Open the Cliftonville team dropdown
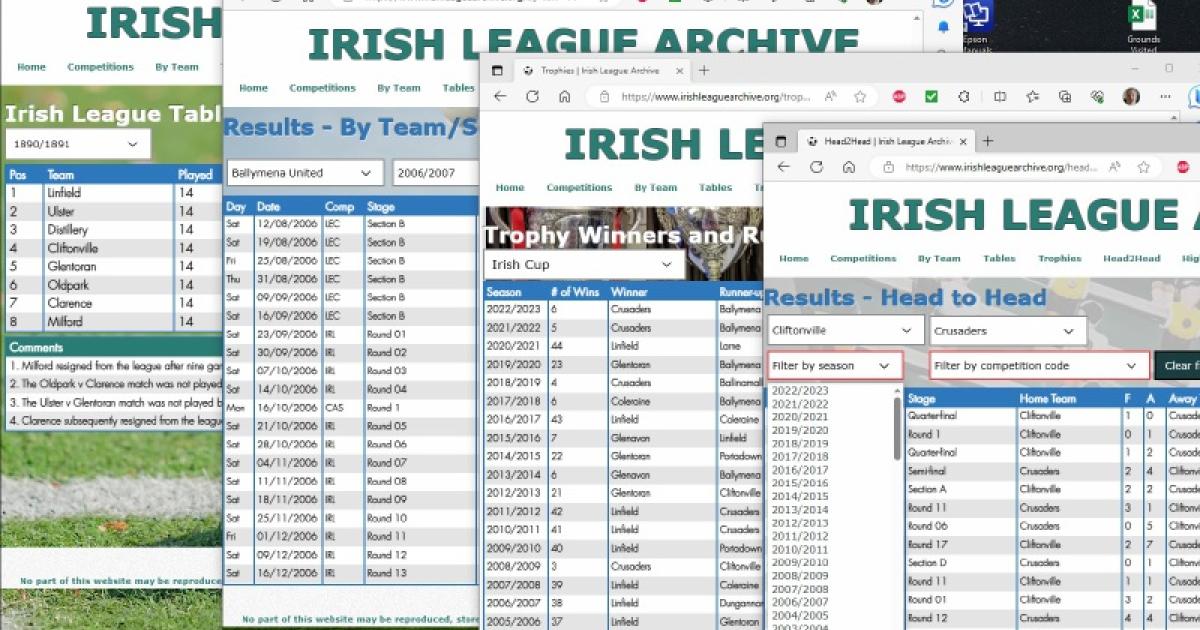1200x630 pixels. point(845,331)
